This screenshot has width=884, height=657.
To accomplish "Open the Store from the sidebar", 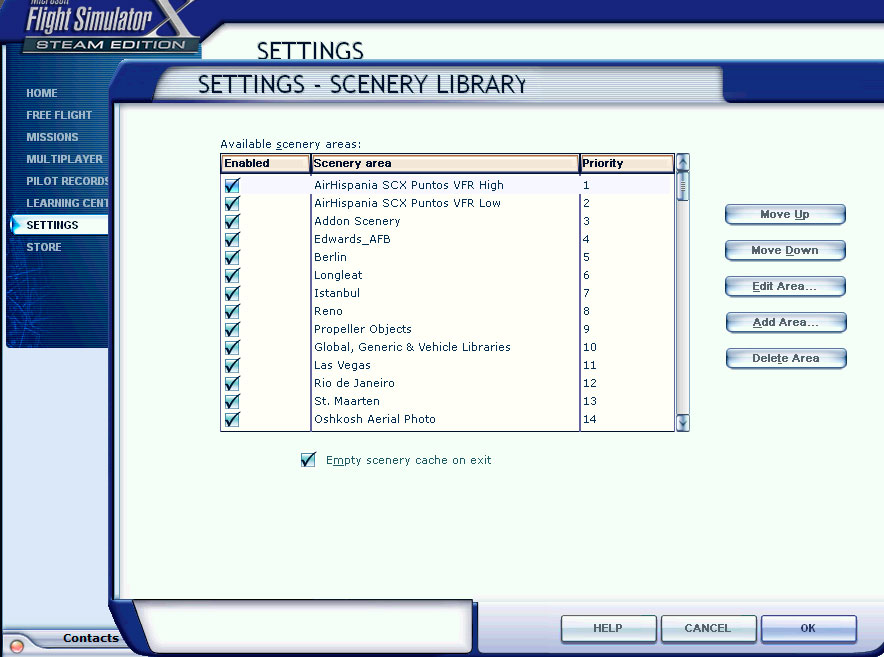I will point(44,247).
